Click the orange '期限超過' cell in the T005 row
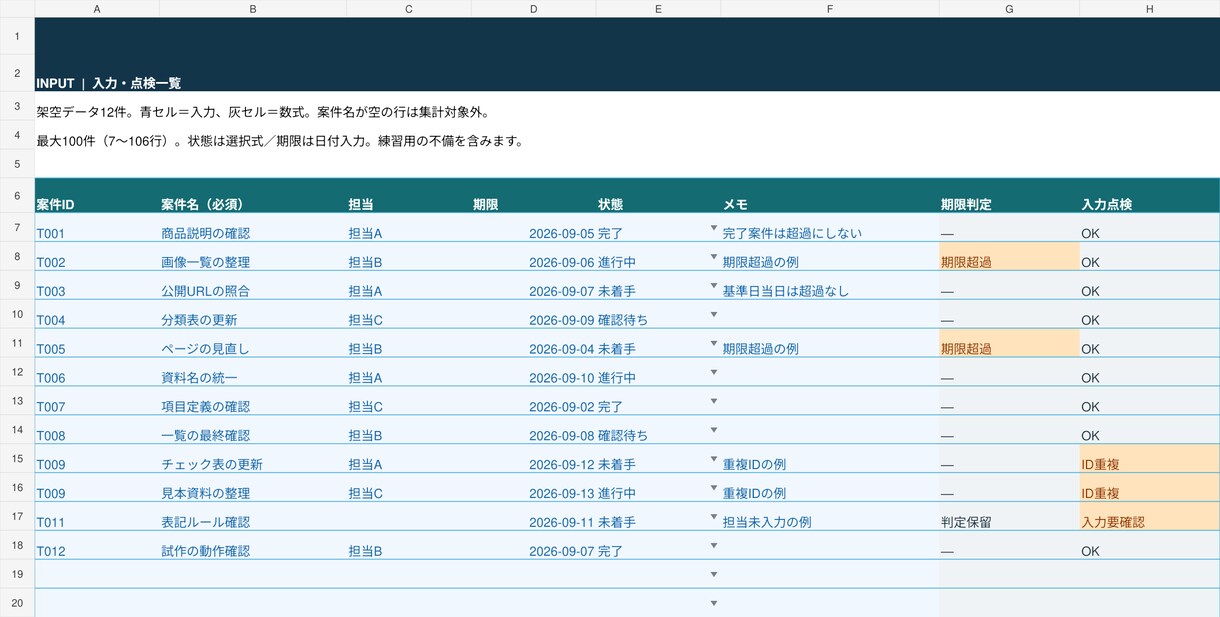 [x=1009, y=344]
